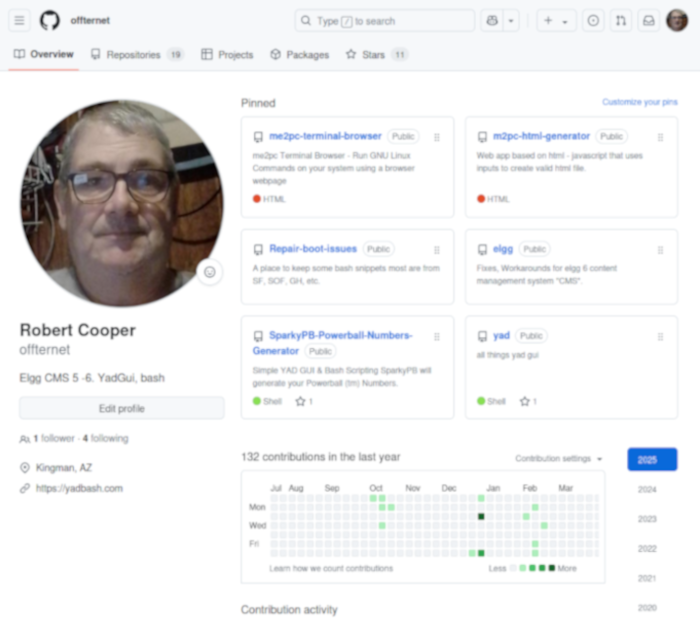The image size is (700, 625).
Task: Click the star icon on yad repo
Action: click(525, 401)
